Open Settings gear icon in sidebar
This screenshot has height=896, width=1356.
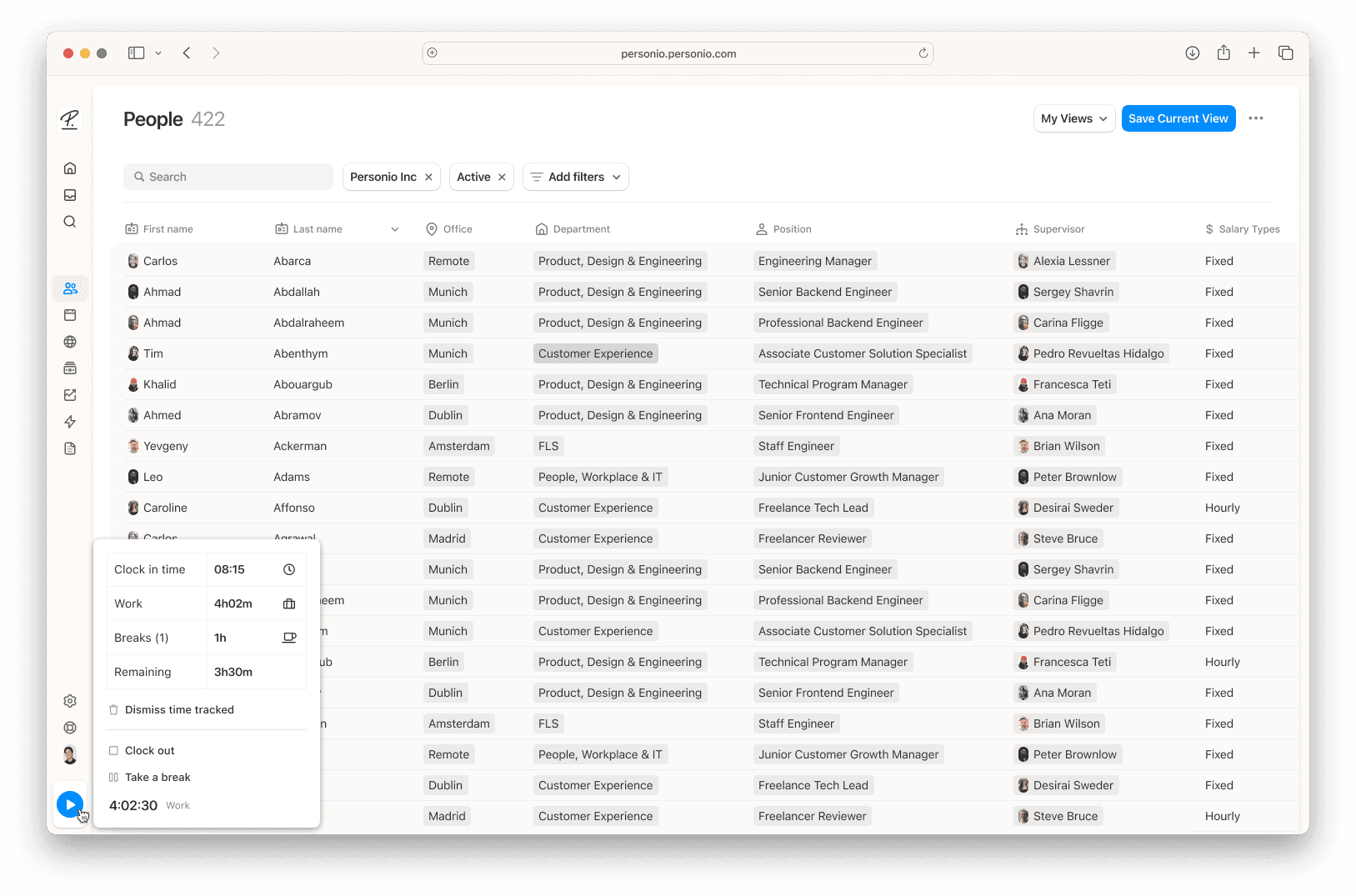pyautogui.click(x=70, y=701)
